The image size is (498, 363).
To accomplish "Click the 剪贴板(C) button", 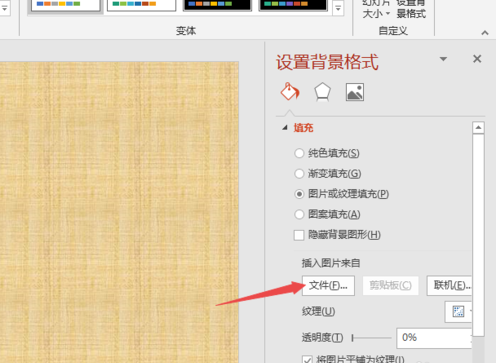I will (x=390, y=285).
